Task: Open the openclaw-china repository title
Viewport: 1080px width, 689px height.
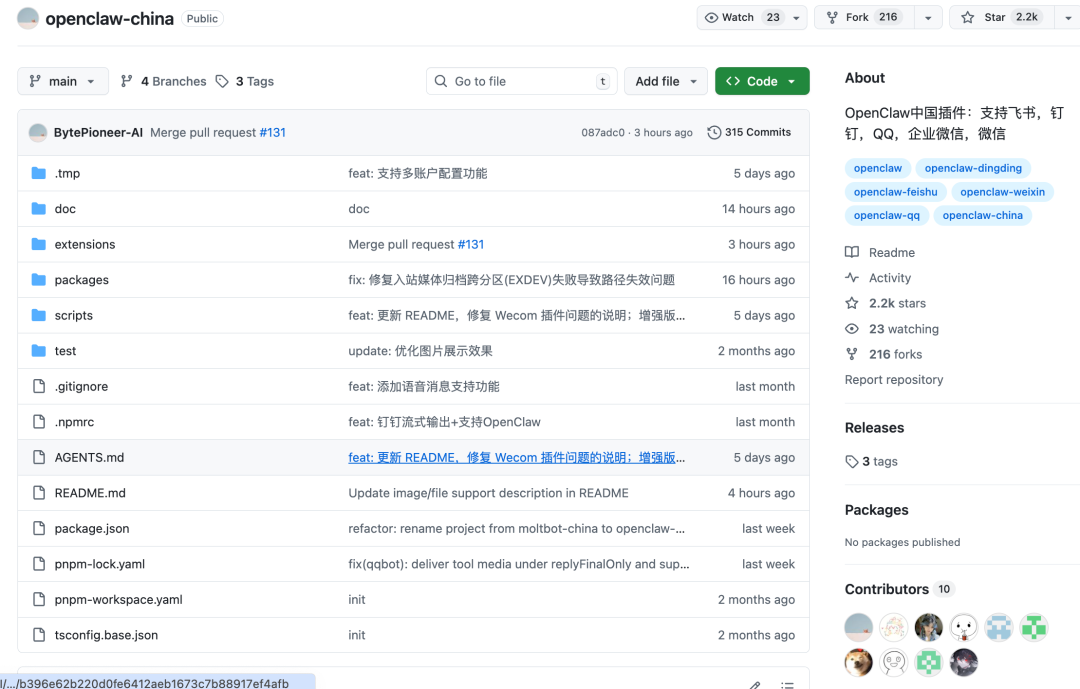Action: (110, 19)
